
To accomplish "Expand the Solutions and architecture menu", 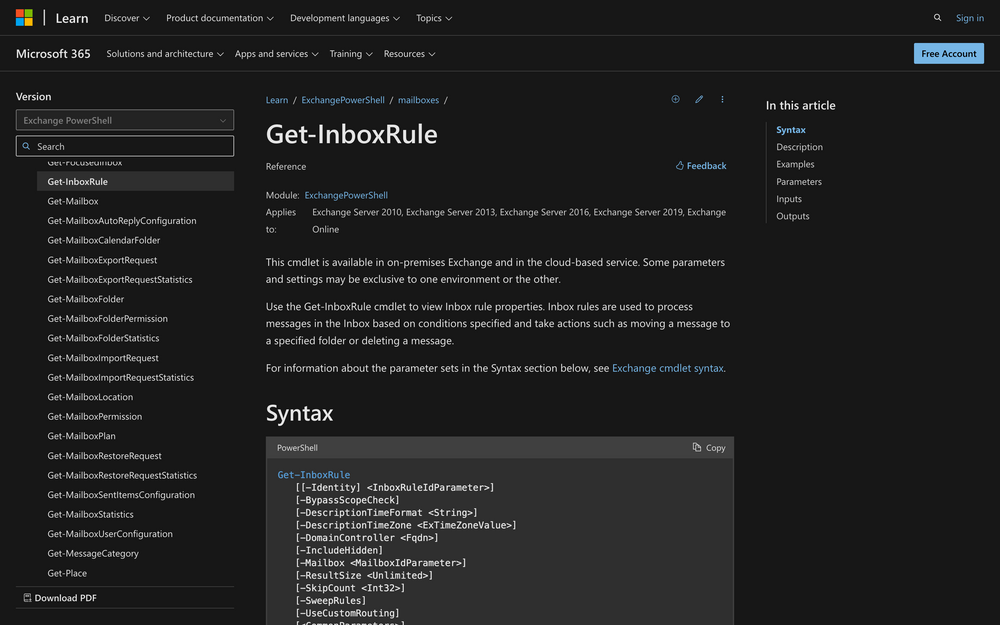I will (x=165, y=54).
